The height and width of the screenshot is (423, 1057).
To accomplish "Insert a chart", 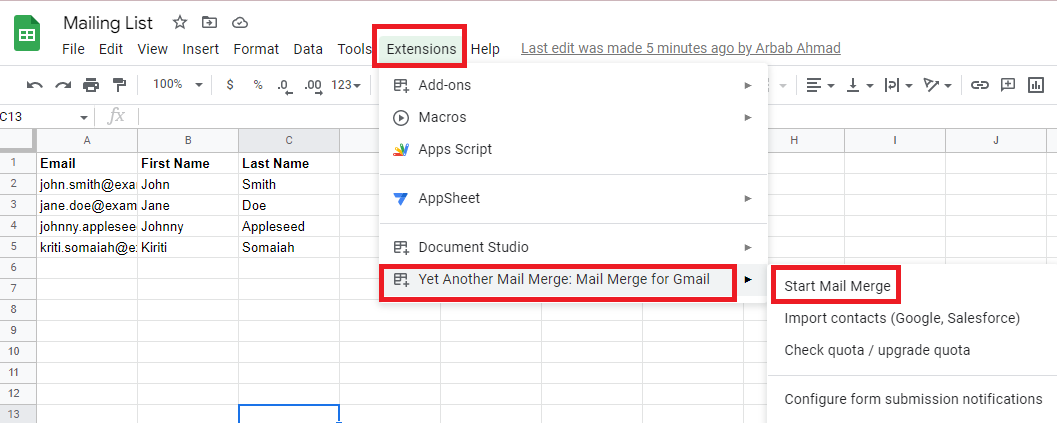I will coord(1035,85).
